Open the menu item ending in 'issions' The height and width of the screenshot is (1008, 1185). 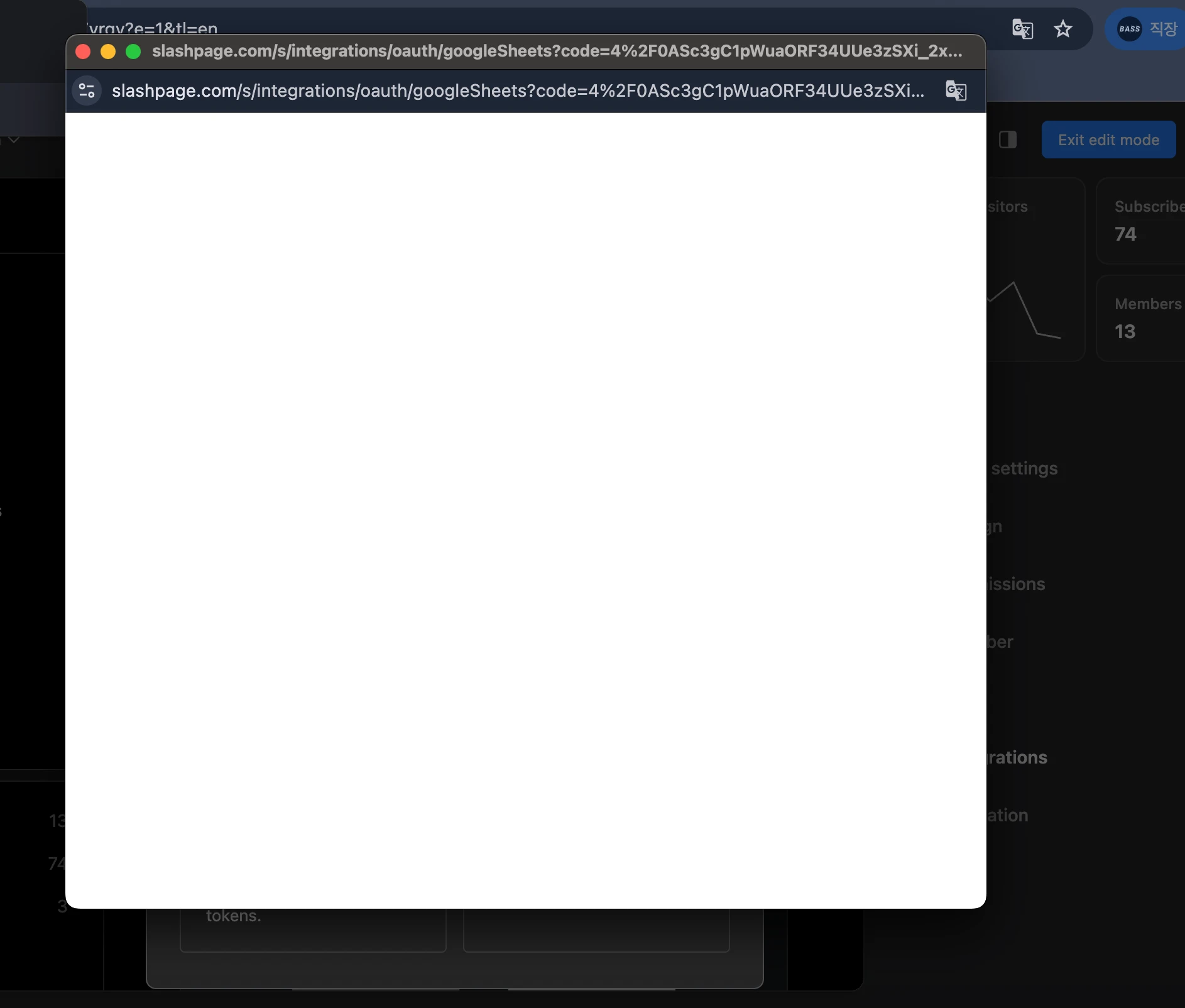(1016, 584)
